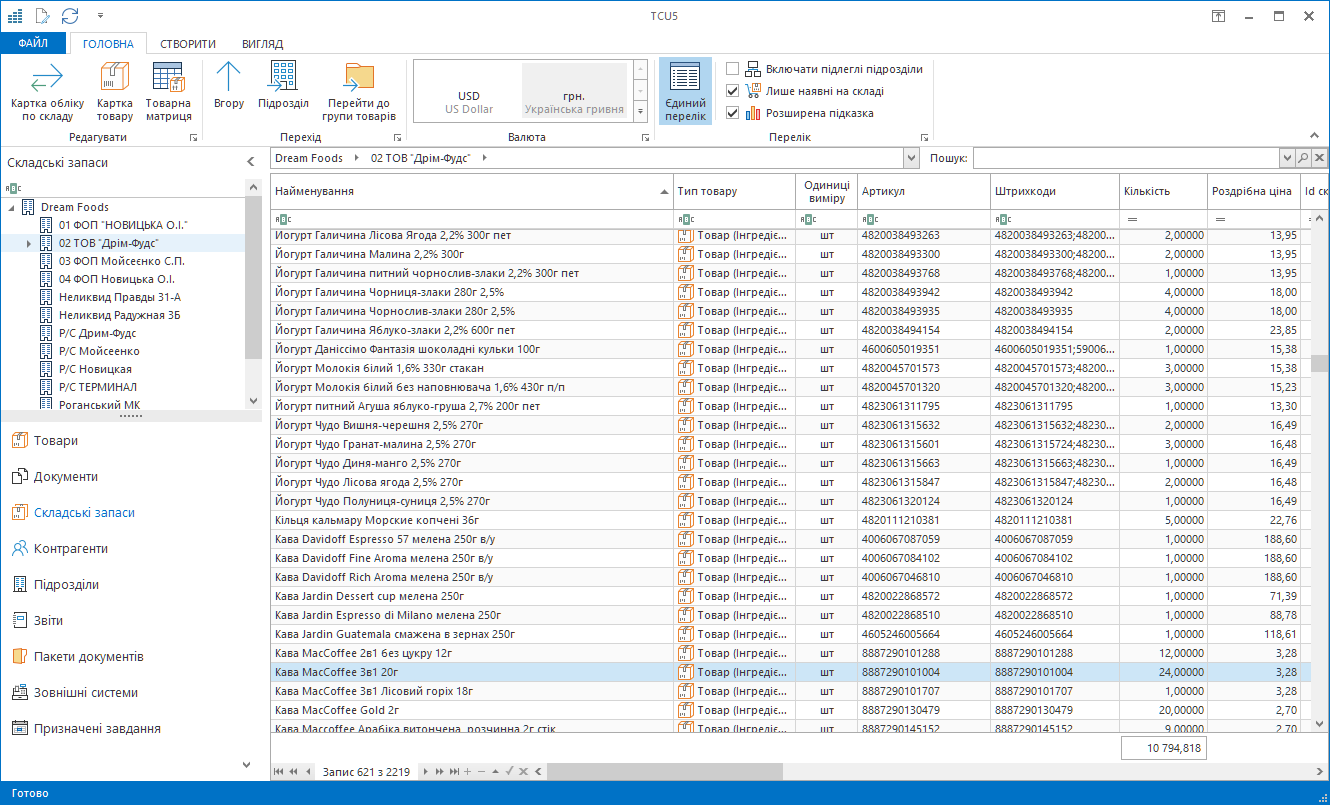The height and width of the screenshot is (805, 1330).
Task: Click Кількість column header
Action: click(1163, 191)
